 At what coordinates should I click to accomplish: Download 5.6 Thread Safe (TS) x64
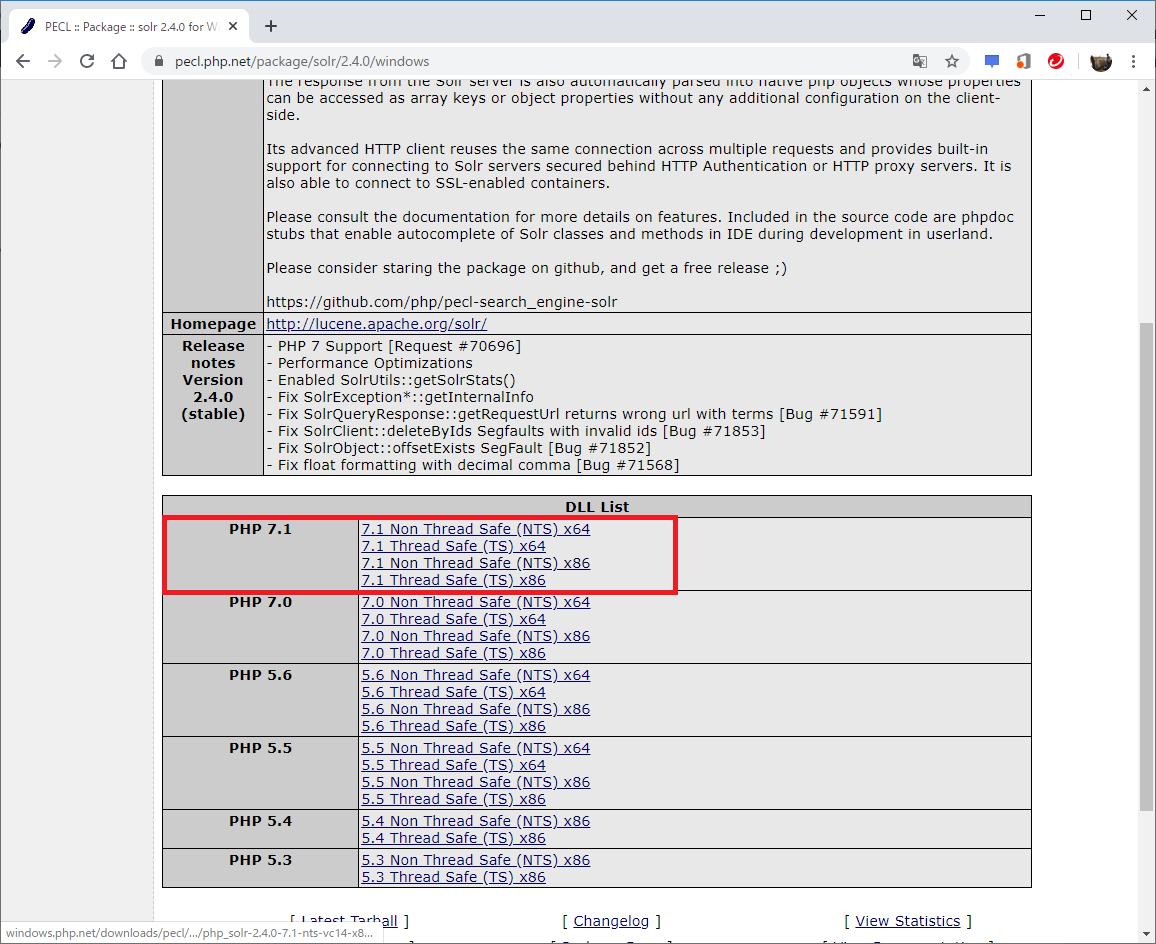[453, 692]
